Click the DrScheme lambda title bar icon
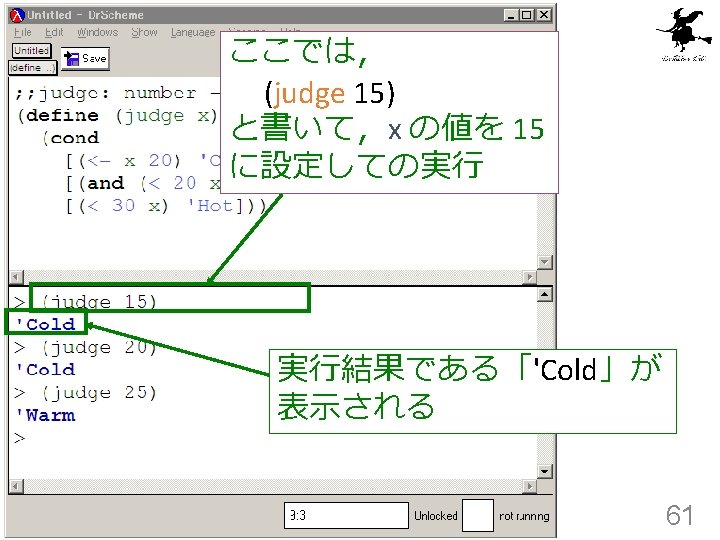This screenshot has height=540, width=720. click(17, 15)
